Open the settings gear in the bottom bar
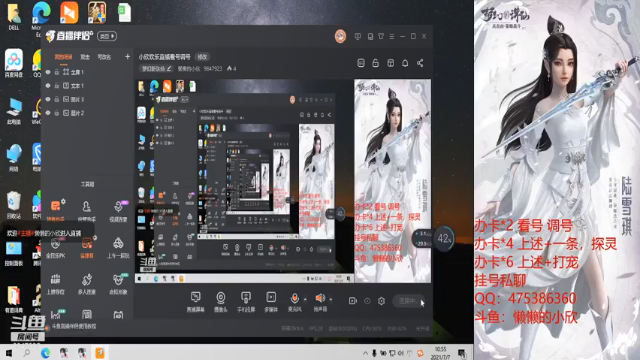640x360 pixels. pyautogui.click(x=381, y=301)
